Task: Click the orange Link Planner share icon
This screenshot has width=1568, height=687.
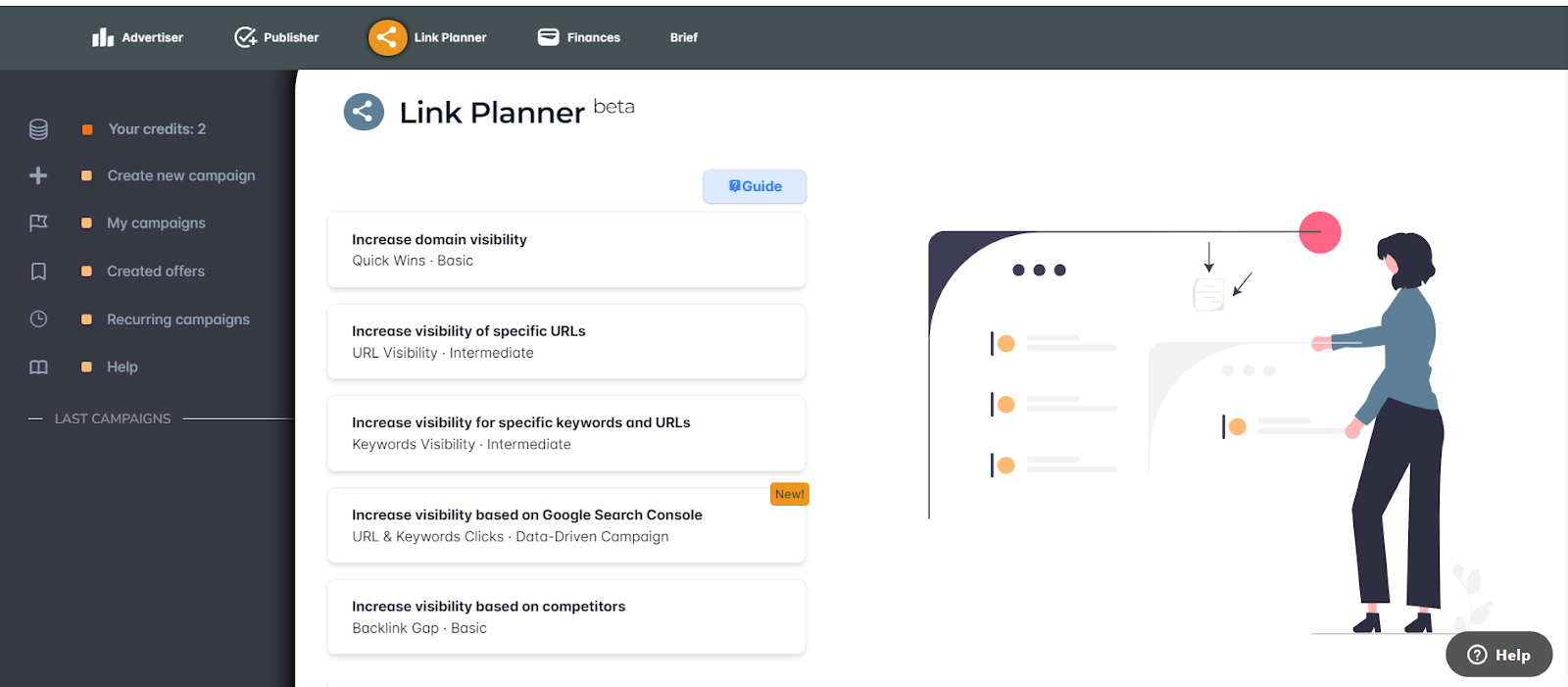Action: (387, 37)
